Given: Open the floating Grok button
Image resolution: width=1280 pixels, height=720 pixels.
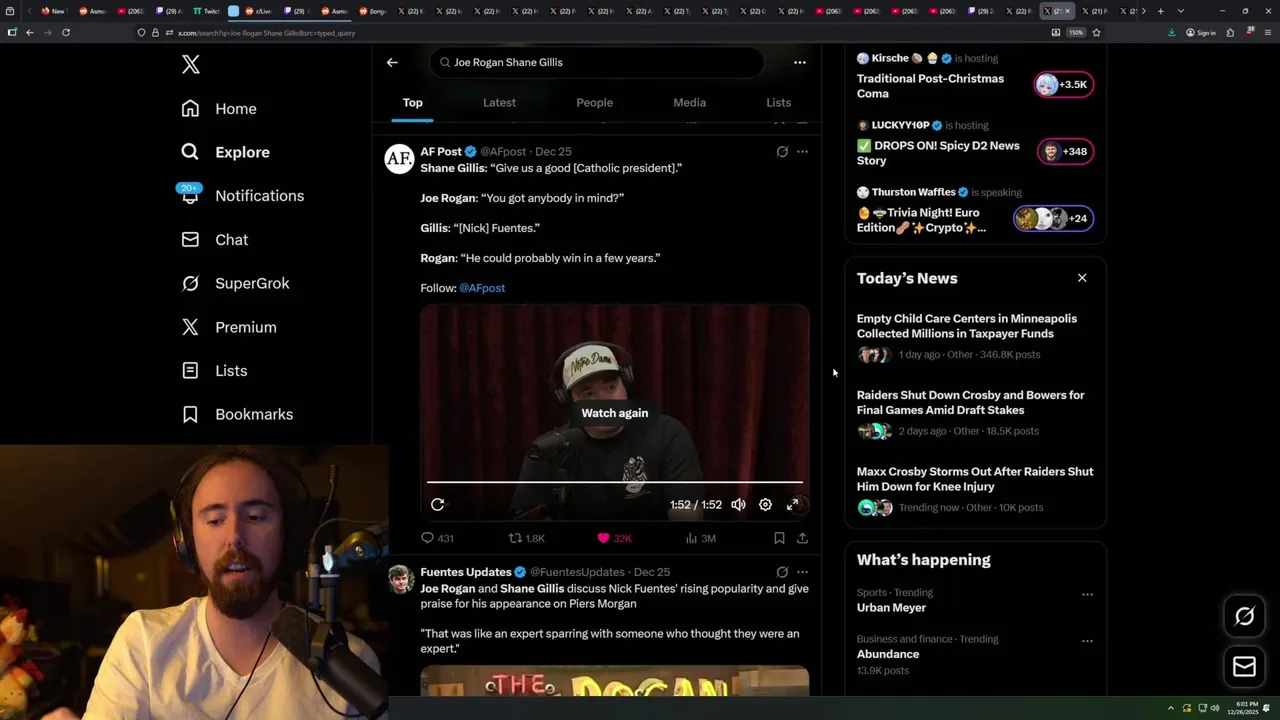Looking at the screenshot, I should (x=1244, y=617).
